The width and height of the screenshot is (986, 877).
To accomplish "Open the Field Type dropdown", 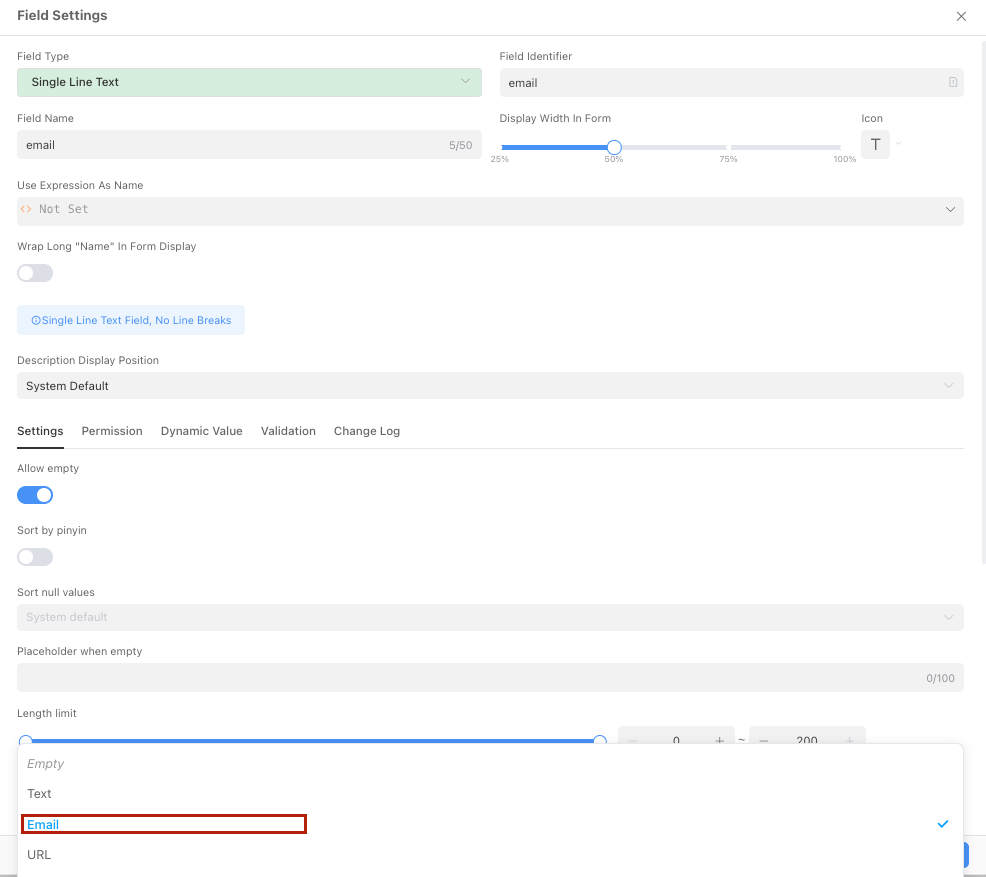I will (249, 81).
